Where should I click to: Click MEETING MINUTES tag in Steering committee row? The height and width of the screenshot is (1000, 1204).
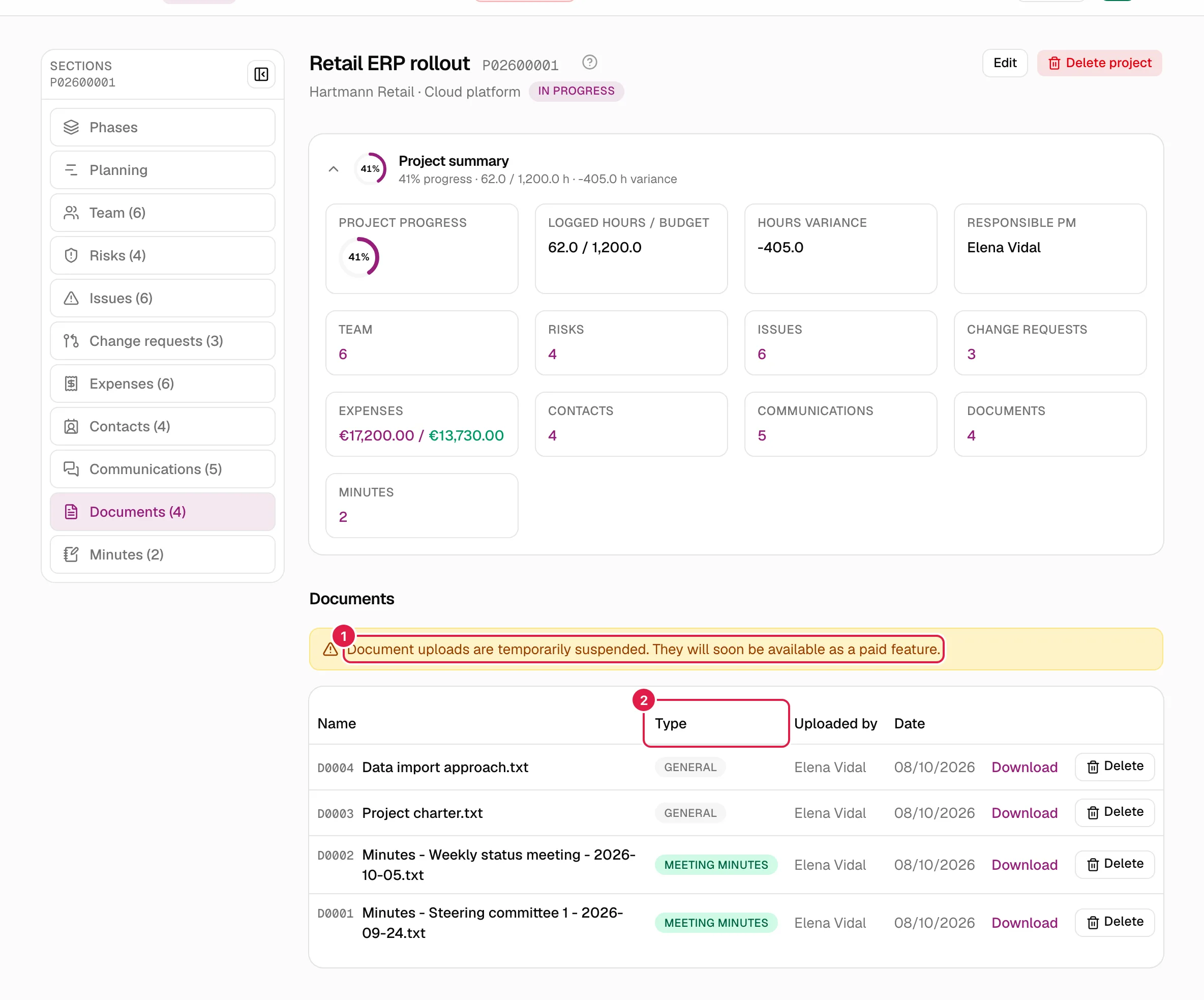click(715, 923)
